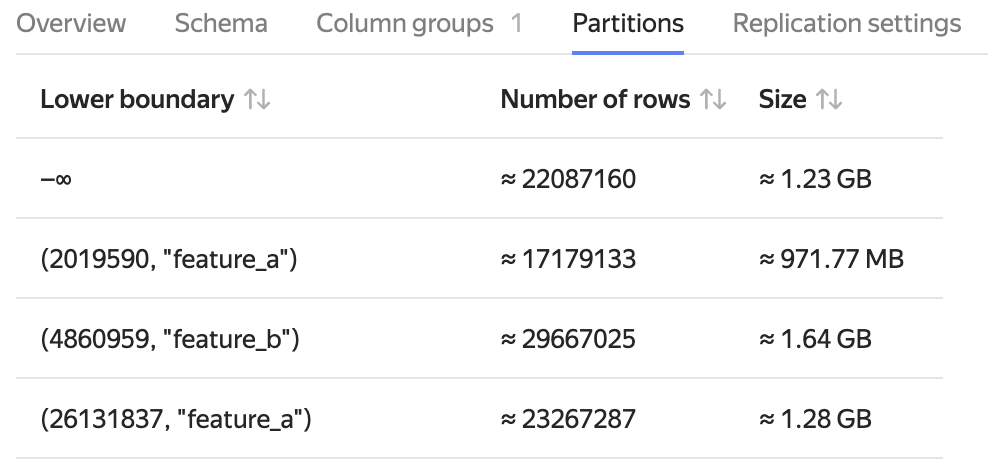The image size is (988, 470).
Task: Select the Partitions tab
Action: point(628,24)
